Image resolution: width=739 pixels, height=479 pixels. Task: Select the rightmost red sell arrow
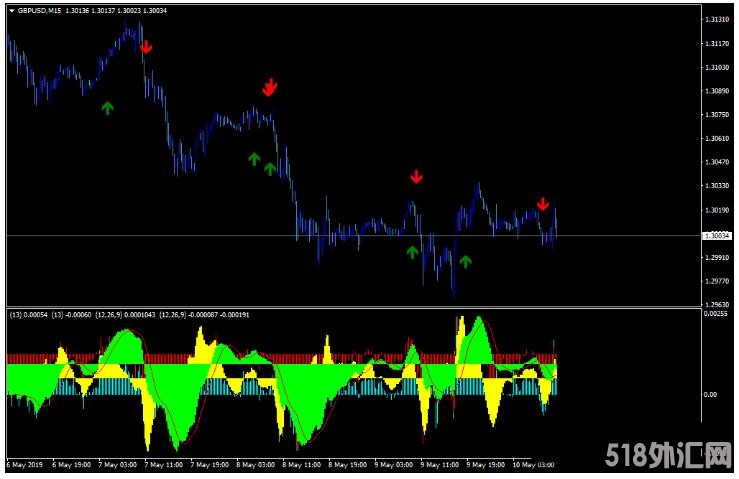pyautogui.click(x=542, y=204)
